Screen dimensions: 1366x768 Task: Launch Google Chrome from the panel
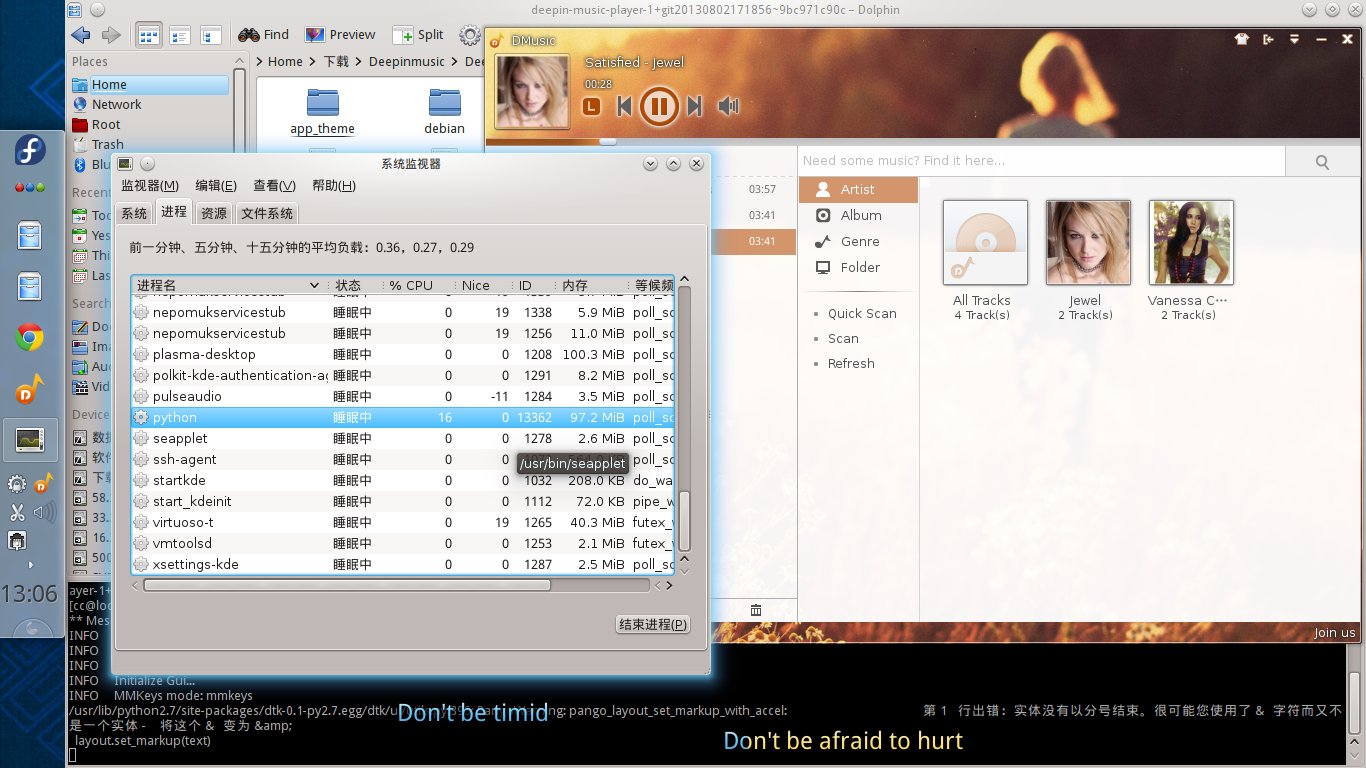pos(30,338)
